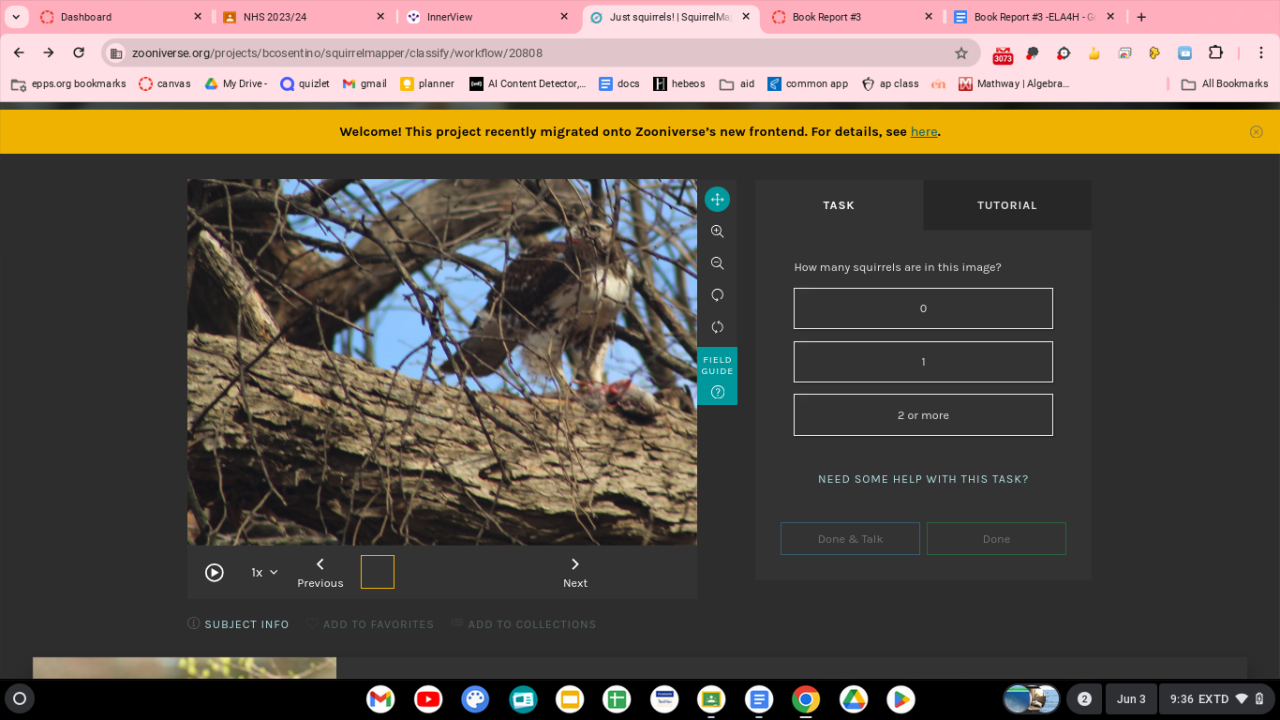
Task: Zoom in on the subject image
Action: (x=717, y=231)
